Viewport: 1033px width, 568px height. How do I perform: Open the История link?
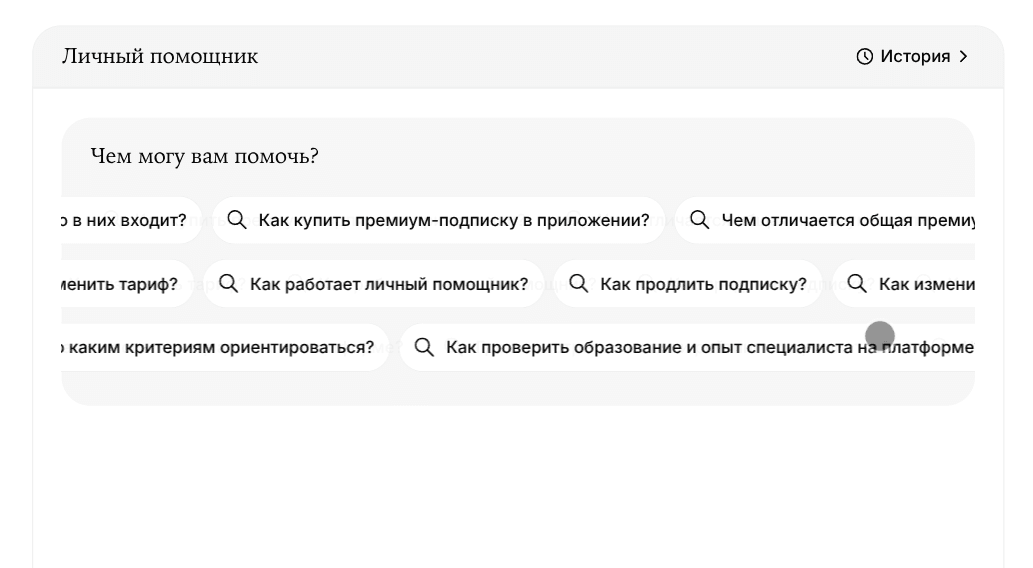pyautogui.click(x=914, y=57)
